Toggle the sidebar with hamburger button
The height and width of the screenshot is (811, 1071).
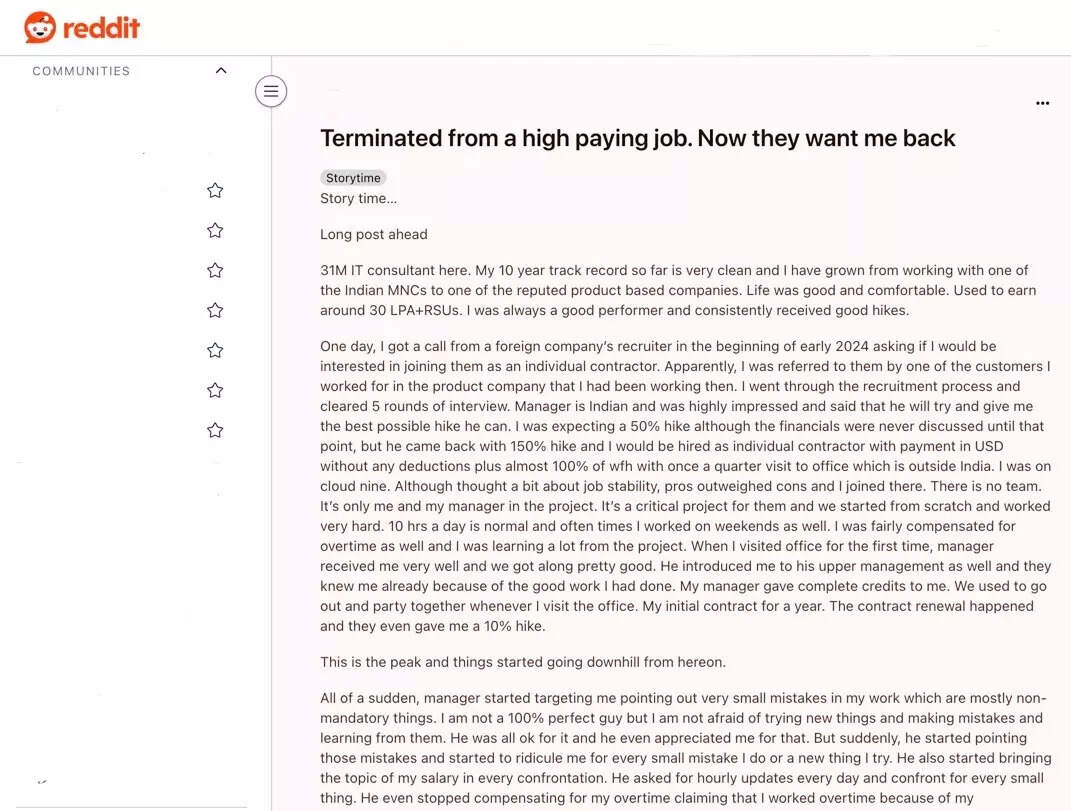pyautogui.click(x=271, y=91)
